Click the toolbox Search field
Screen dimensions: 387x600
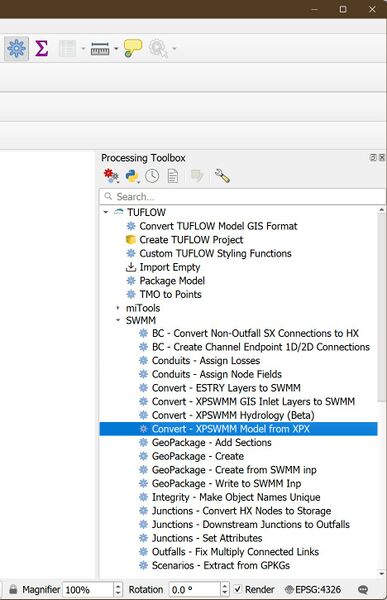tap(242, 197)
